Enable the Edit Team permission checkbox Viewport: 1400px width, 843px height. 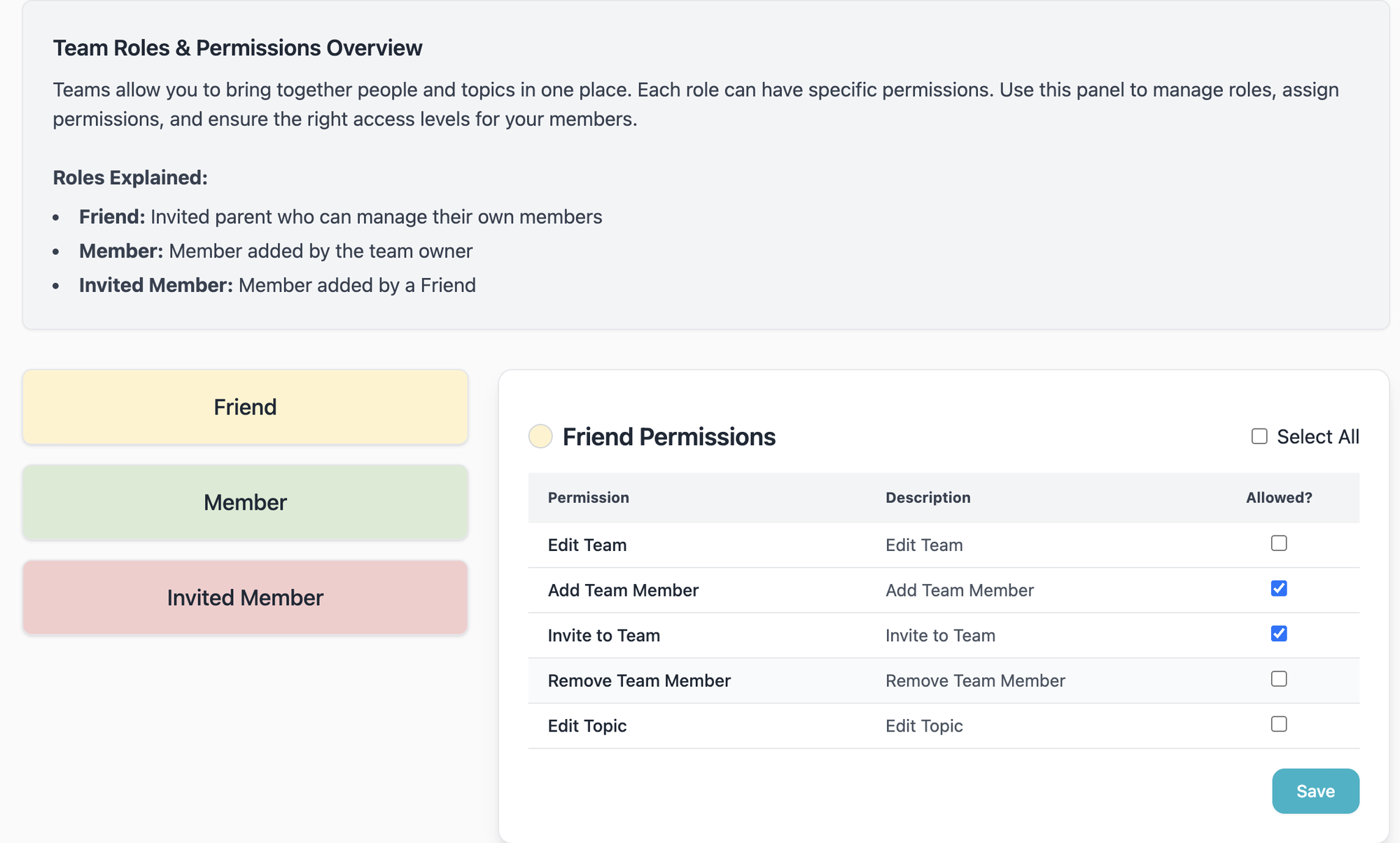tap(1279, 543)
